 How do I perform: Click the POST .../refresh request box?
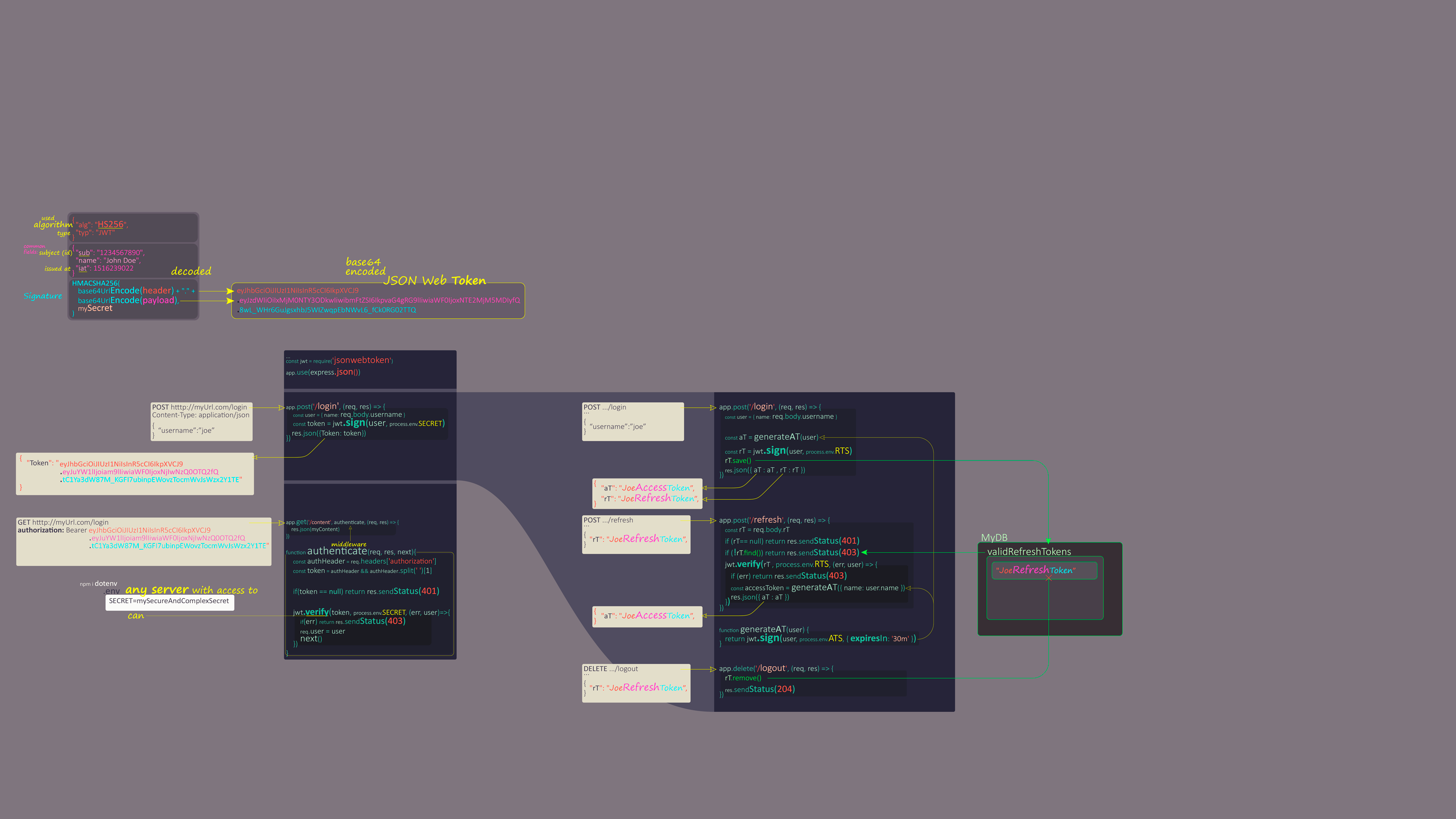(x=636, y=534)
